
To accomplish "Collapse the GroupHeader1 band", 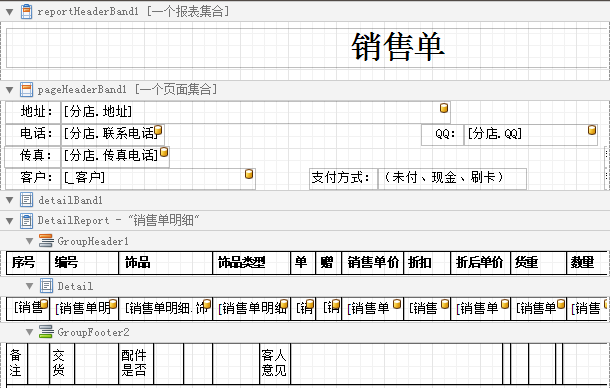I will [29, 241].
